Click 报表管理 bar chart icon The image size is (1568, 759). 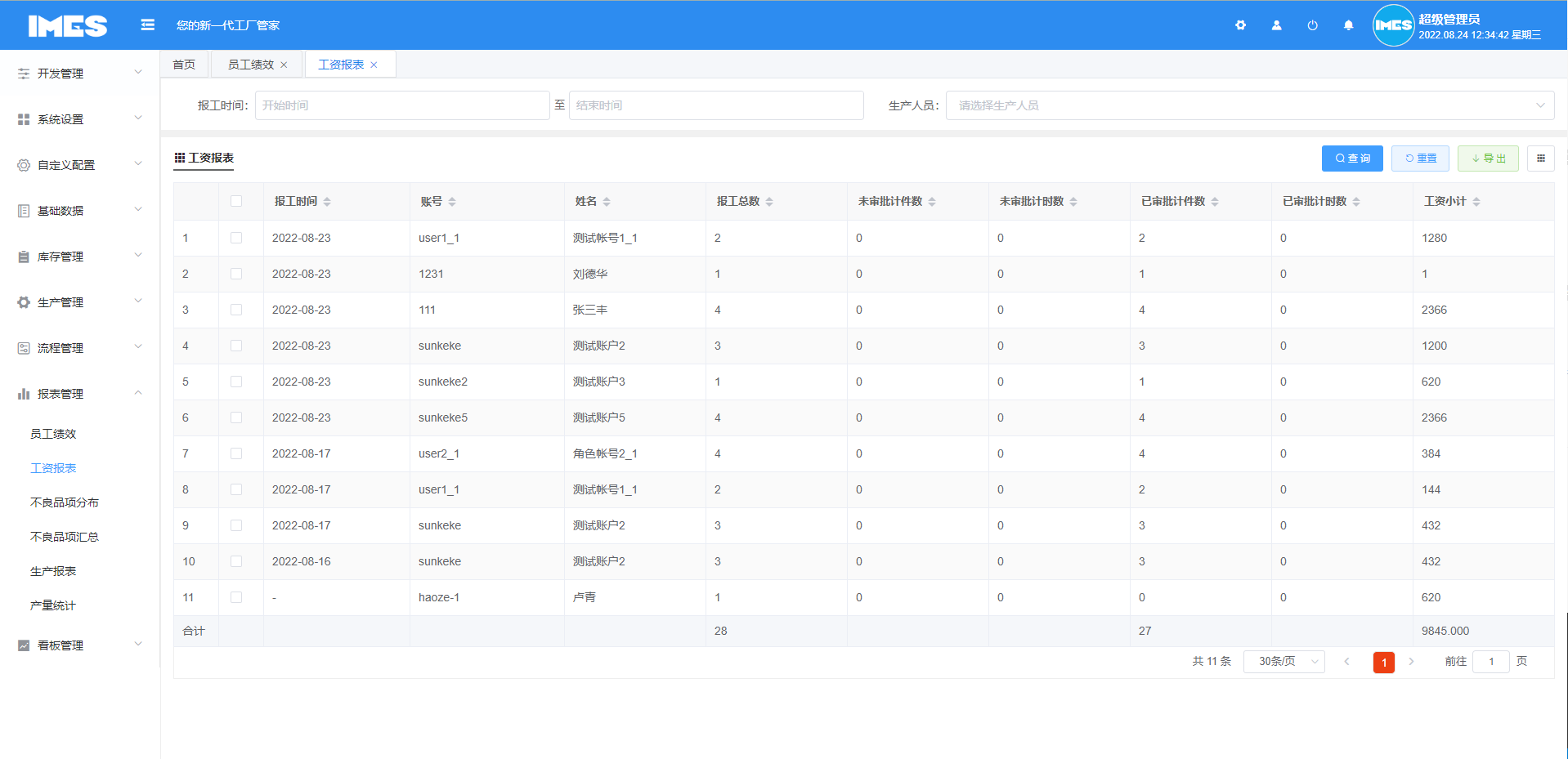point(24,394)
